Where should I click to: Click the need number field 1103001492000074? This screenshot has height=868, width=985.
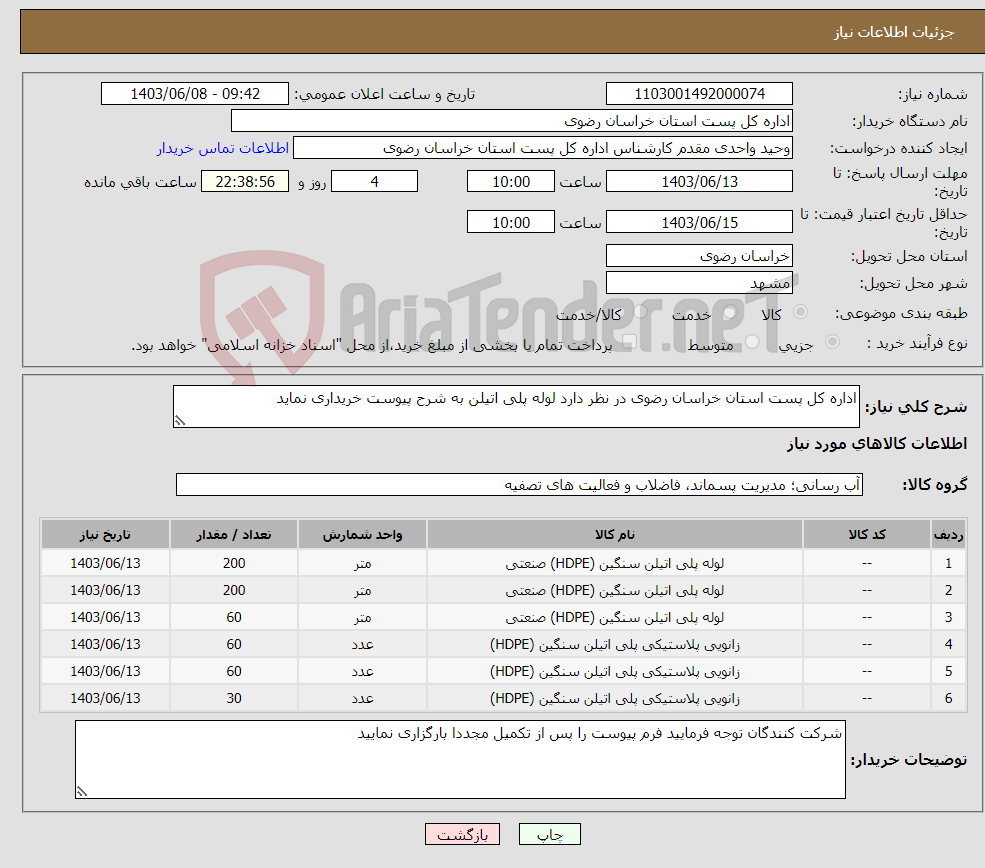click(x=699, y=94)
